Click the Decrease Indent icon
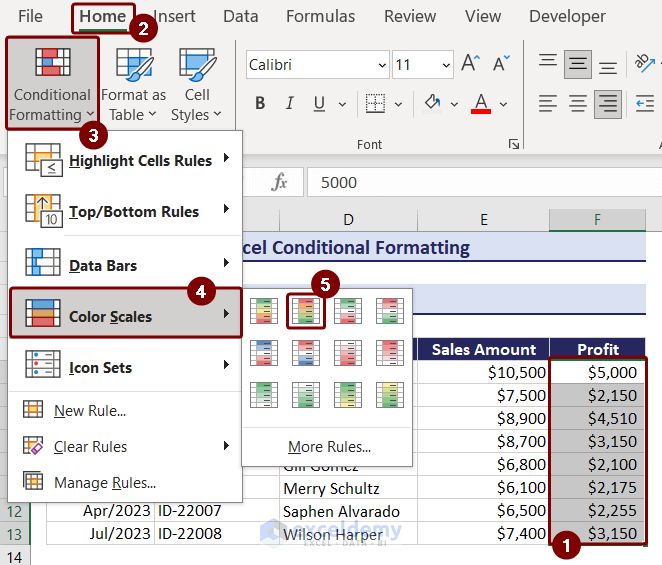Viewport: 662px width, 565px height. (645, 103)
